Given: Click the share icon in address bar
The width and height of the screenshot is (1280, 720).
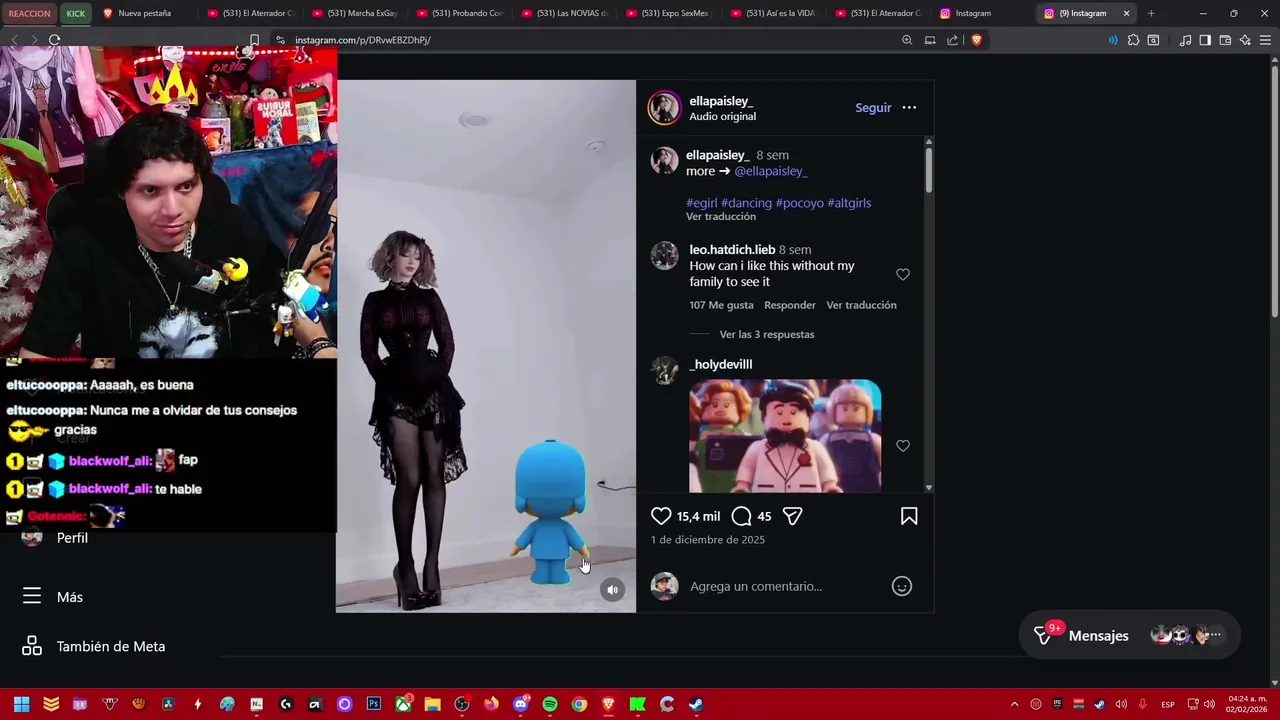Looking at the screenshot, I should [x=952, y=40].
